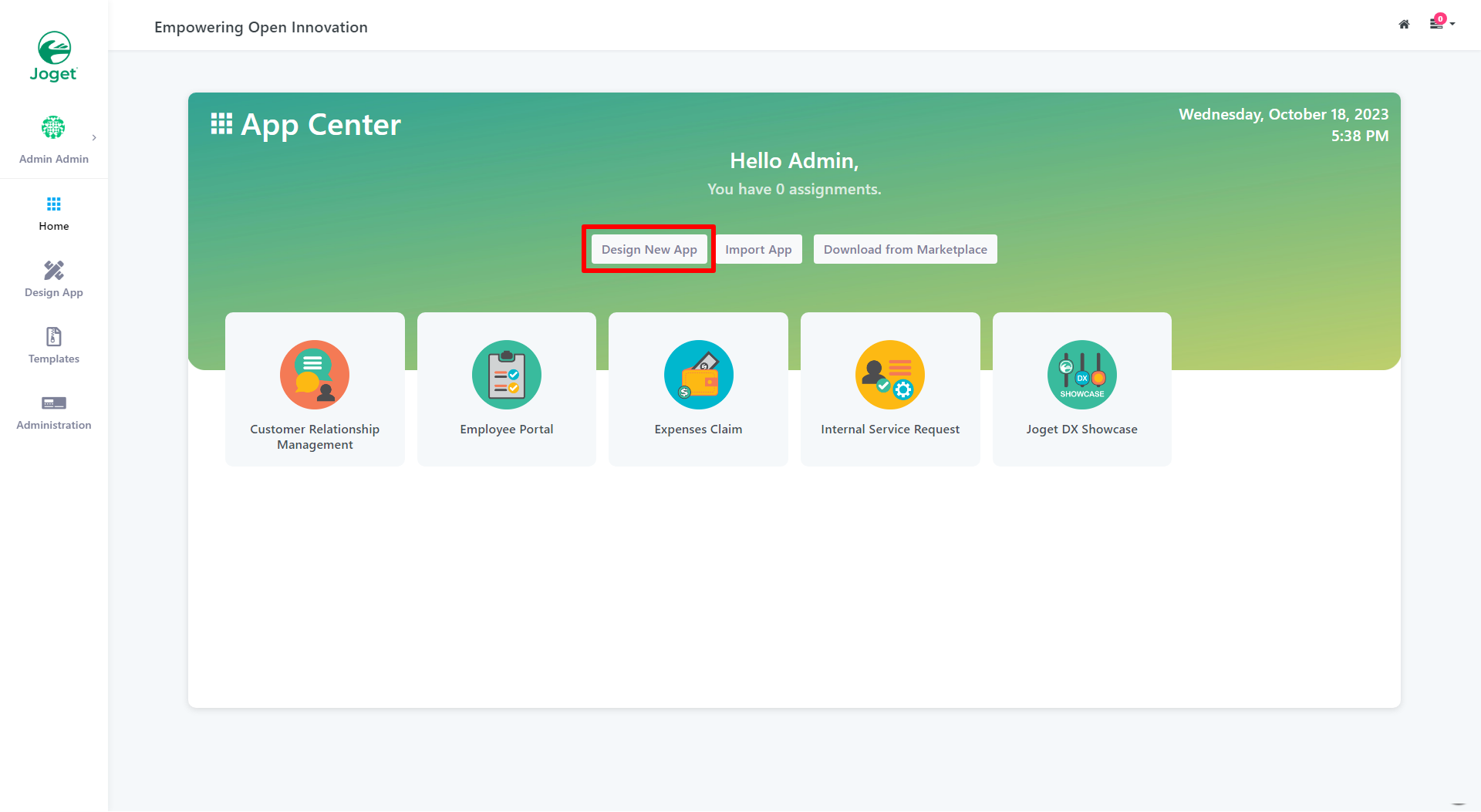
Task: Open the Expenses Claim app icon
Action: tap(699, 375)
